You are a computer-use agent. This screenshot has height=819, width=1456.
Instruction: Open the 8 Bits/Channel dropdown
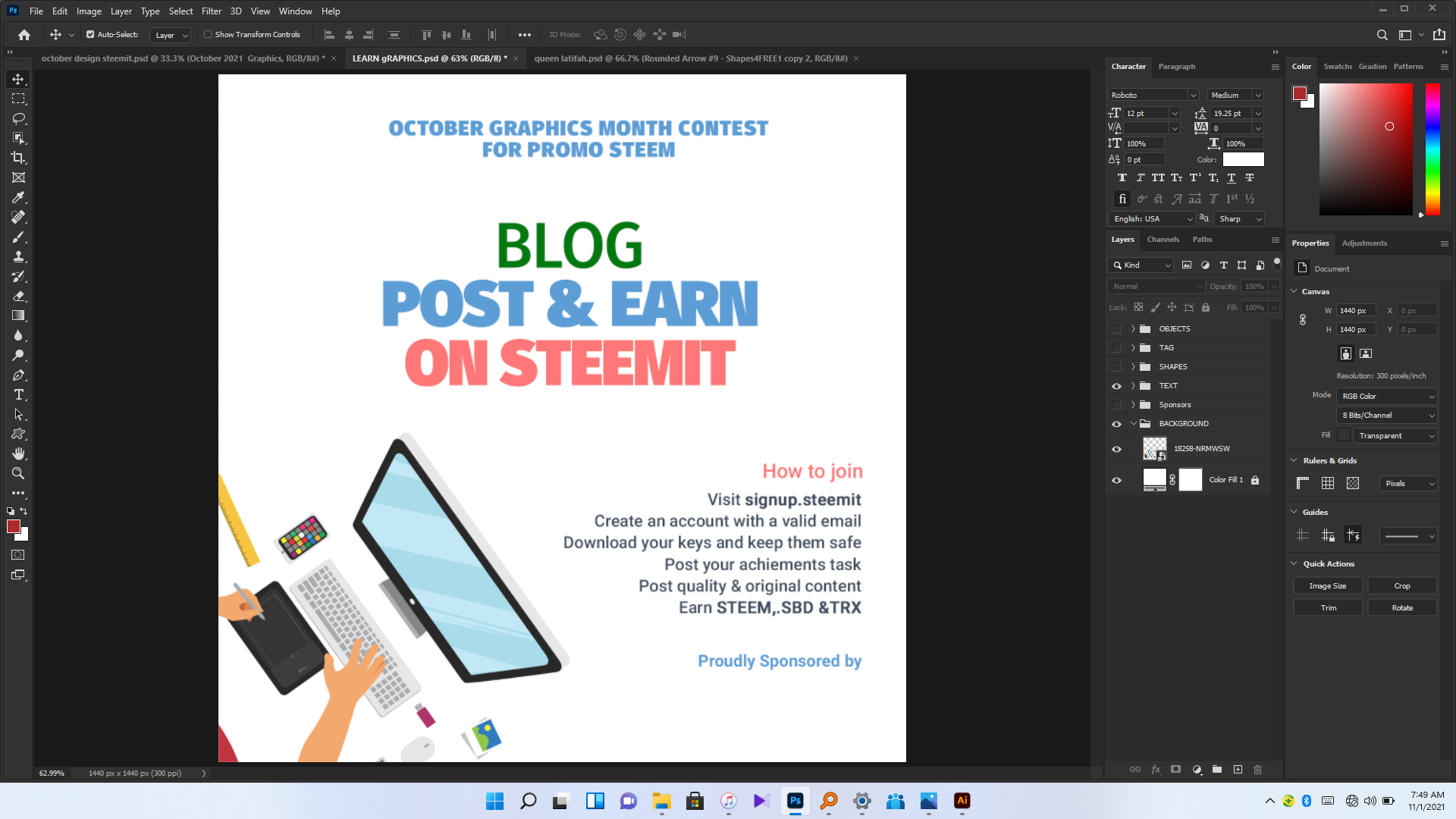pyautogui.click(x=1387, y=415)
